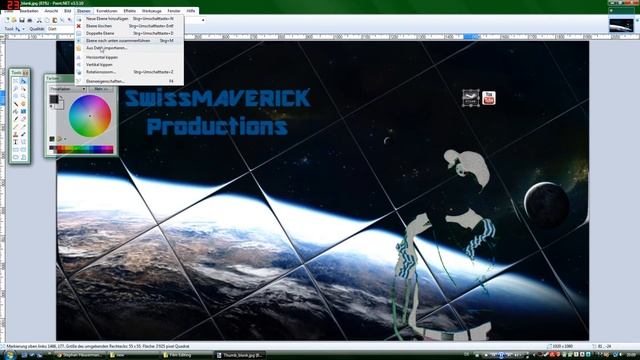
Task: Select the Color Picker tool
Action: pos(23,127)
